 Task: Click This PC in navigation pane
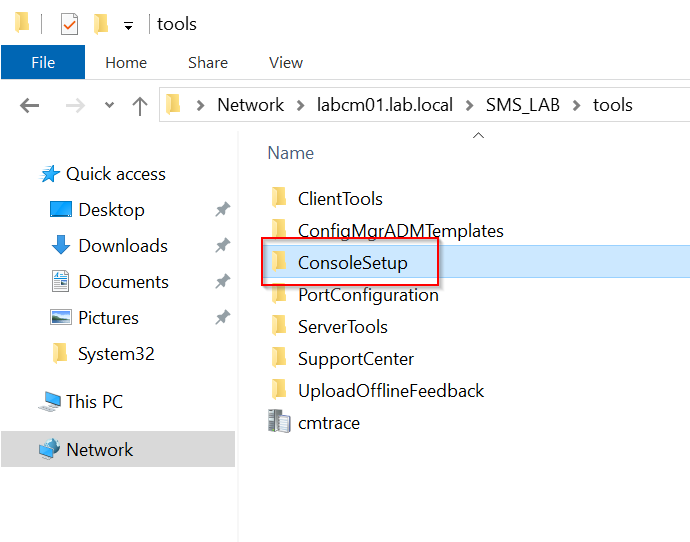click(x=94, y=402)
